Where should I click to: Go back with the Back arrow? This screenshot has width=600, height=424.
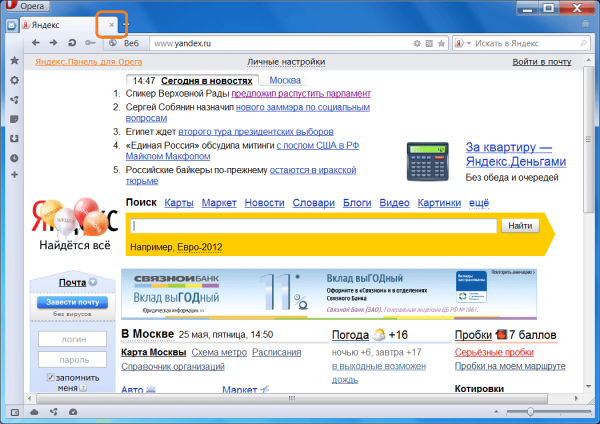36,43
